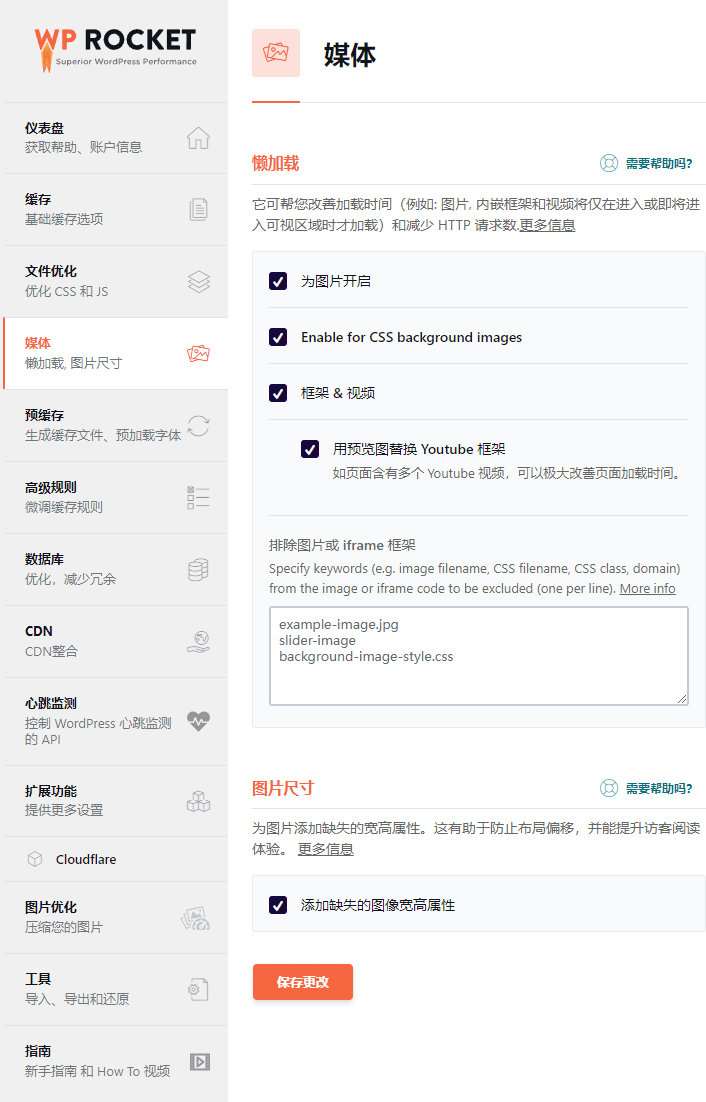706x1102 pixels.
Task: Open 需要帮助吗 link beside 懒加载 heading
Action: (646, 164)
